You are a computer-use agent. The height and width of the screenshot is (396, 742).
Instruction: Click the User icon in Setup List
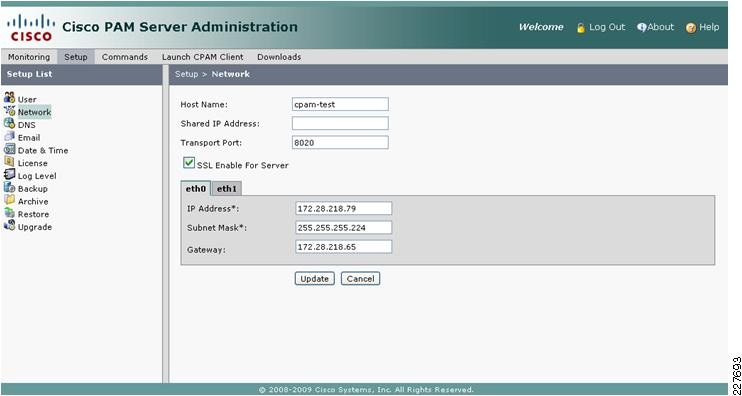pos(9,97)
